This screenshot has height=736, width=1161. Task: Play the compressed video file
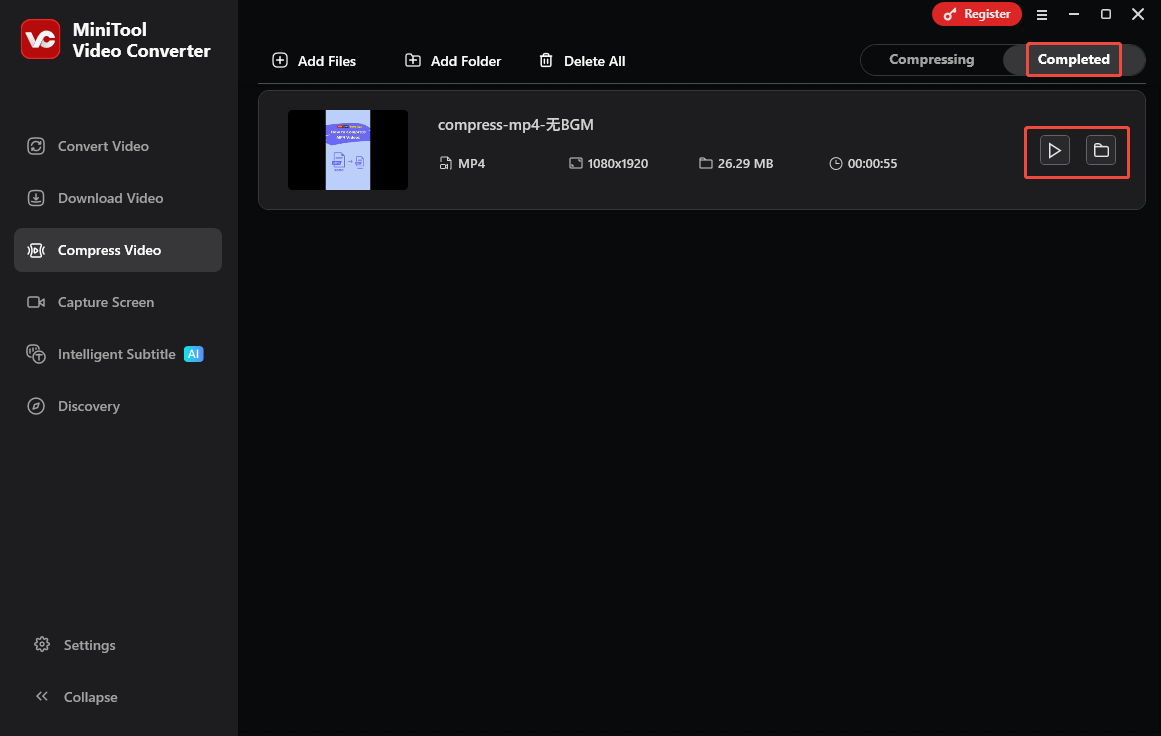point(1053,150)
